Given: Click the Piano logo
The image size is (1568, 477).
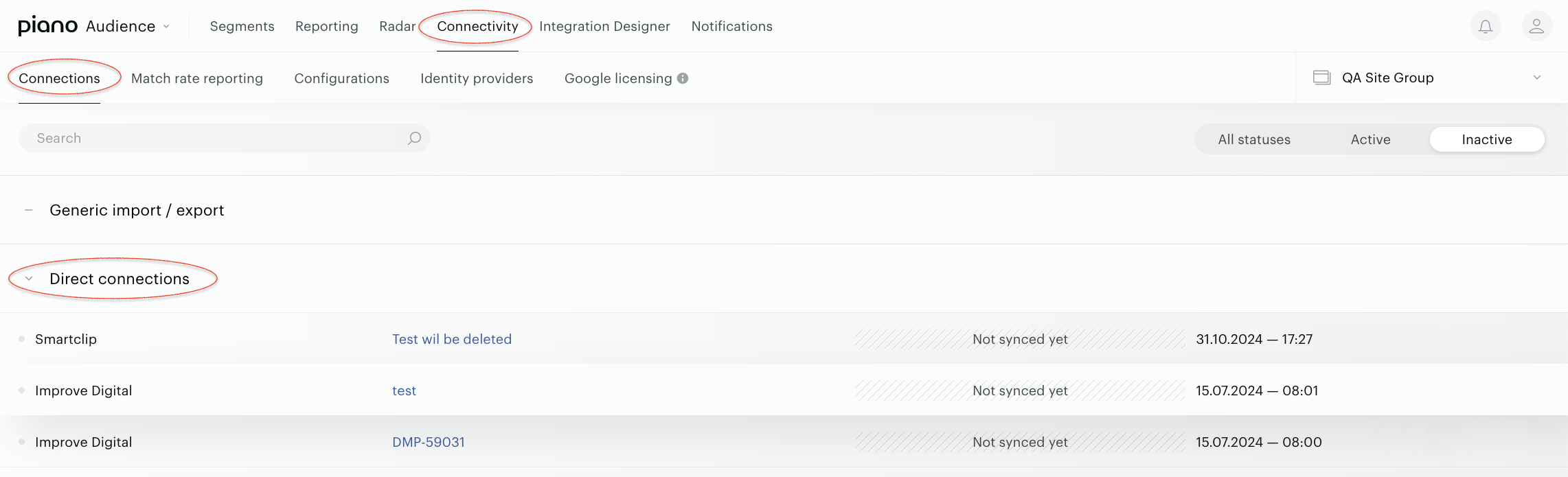Looking at the screenshot, I should (48, 26).
